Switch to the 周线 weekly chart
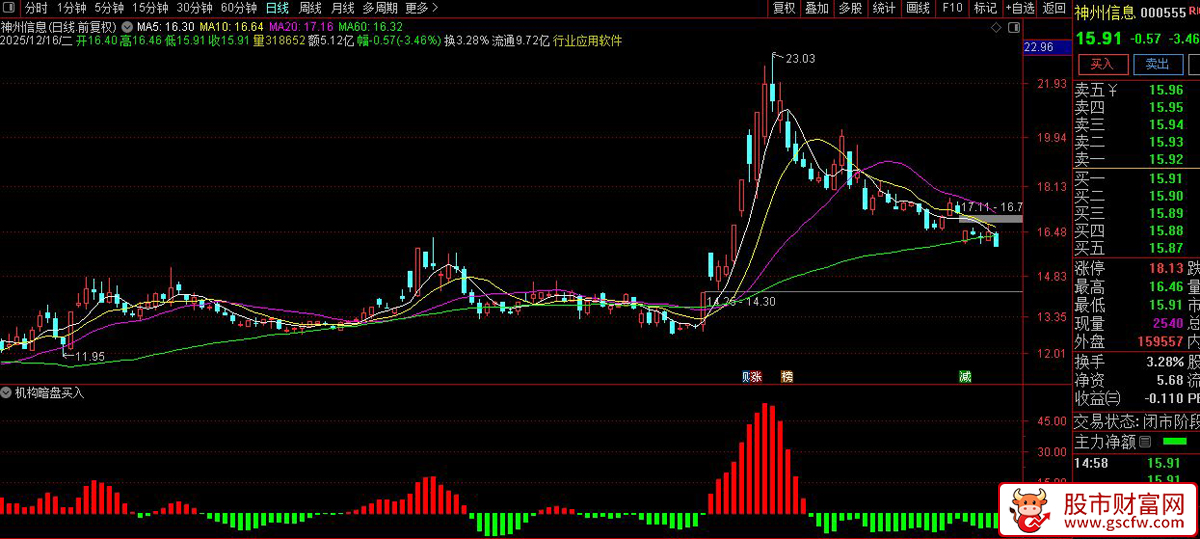1200x539 pixels. (310, 8)
